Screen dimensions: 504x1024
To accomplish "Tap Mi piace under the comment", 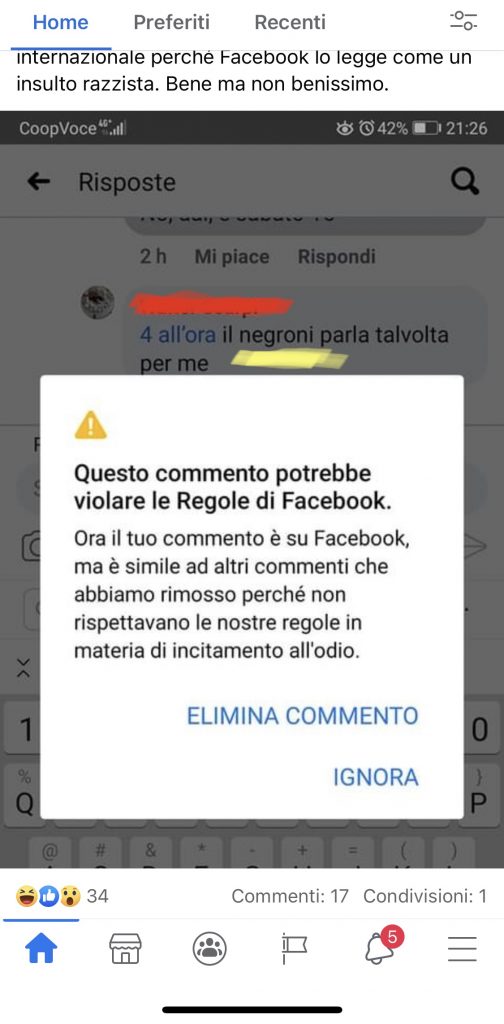I will click(x=232, y=257).
